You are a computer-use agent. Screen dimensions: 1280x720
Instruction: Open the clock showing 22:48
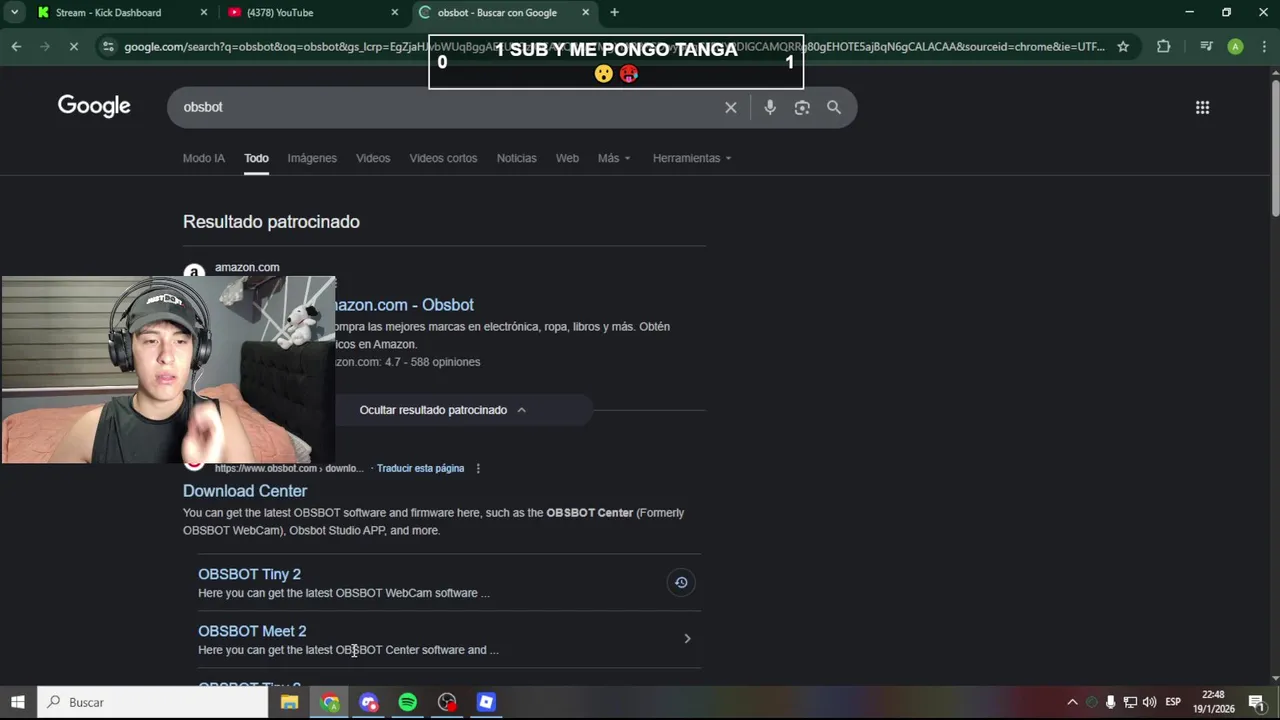coord(1214,702)
